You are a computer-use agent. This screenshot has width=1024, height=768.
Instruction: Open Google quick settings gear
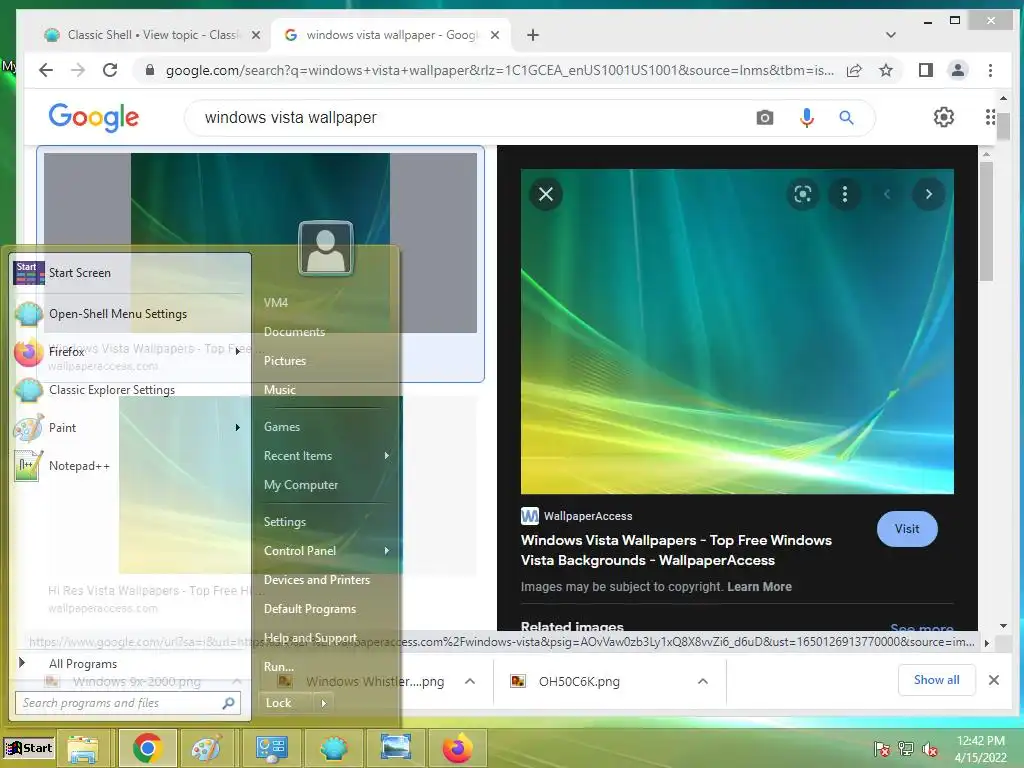pos(943,118)
